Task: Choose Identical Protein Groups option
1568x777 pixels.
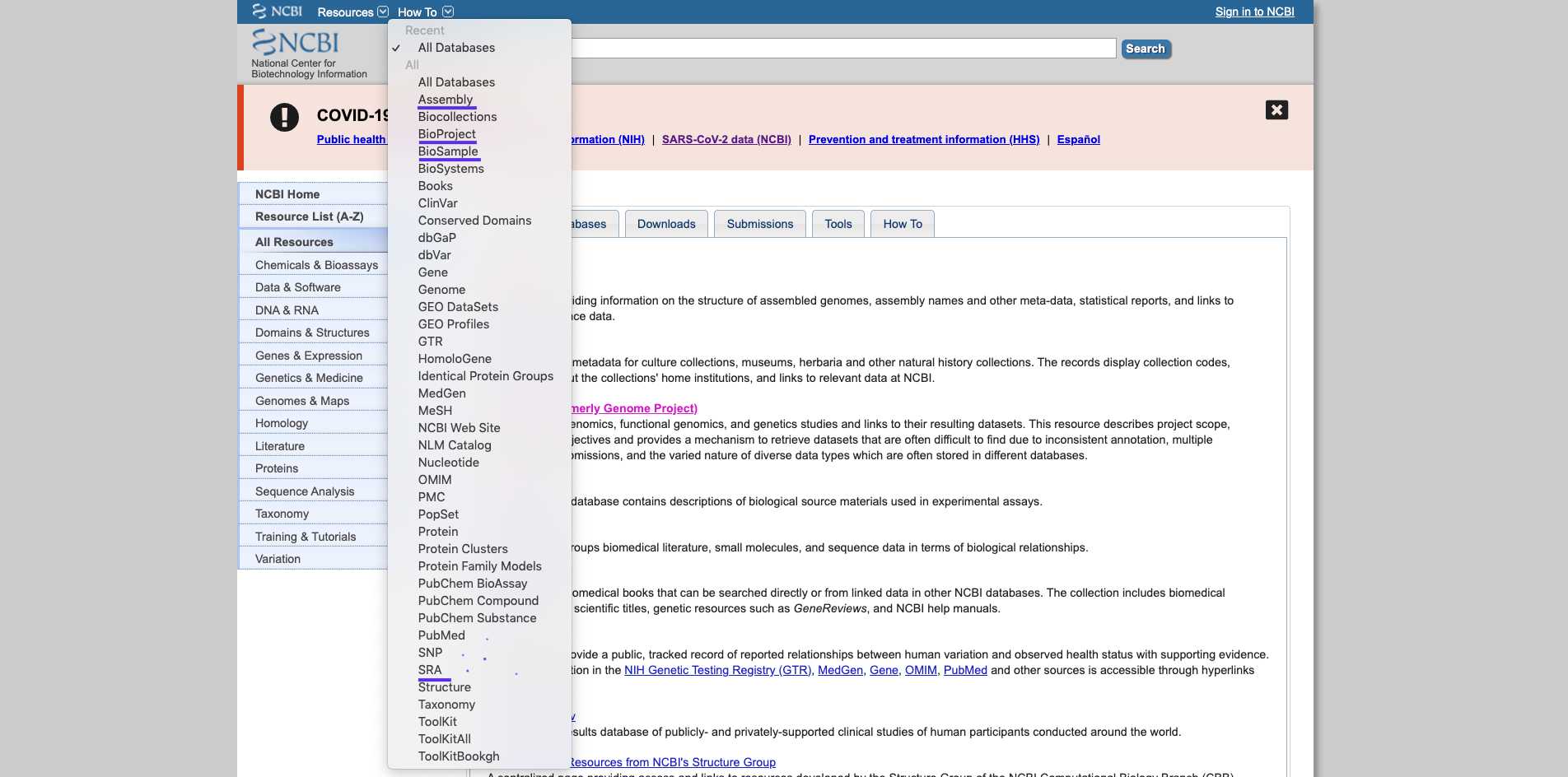Action: pos(485,376)
